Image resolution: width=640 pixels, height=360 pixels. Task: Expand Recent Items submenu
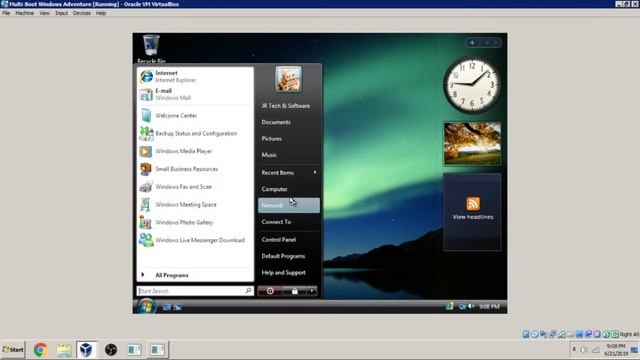click(x=288, y=173)
